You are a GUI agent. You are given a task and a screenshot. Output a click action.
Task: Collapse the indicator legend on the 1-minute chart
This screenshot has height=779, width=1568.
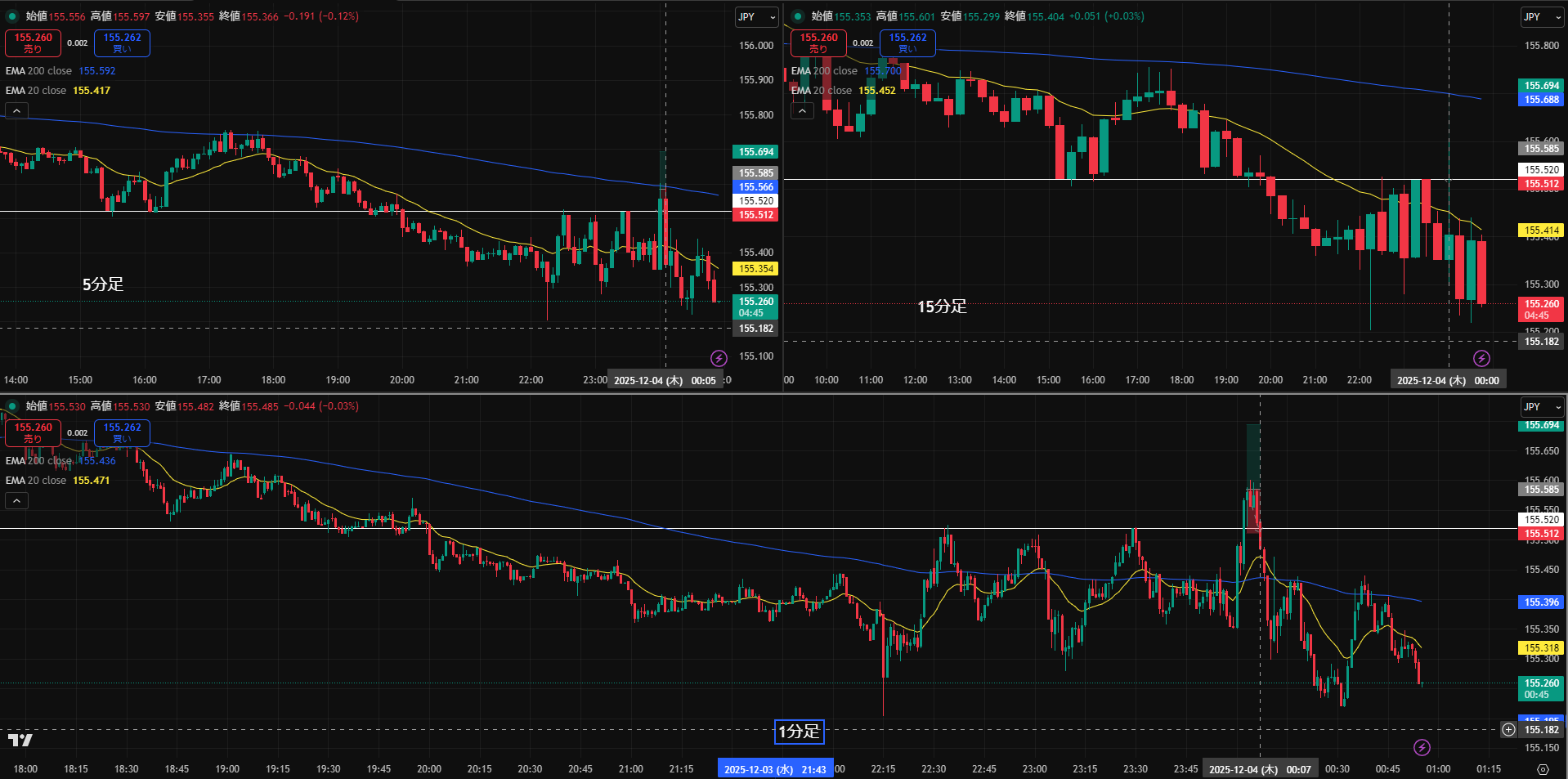pos(16,500)
